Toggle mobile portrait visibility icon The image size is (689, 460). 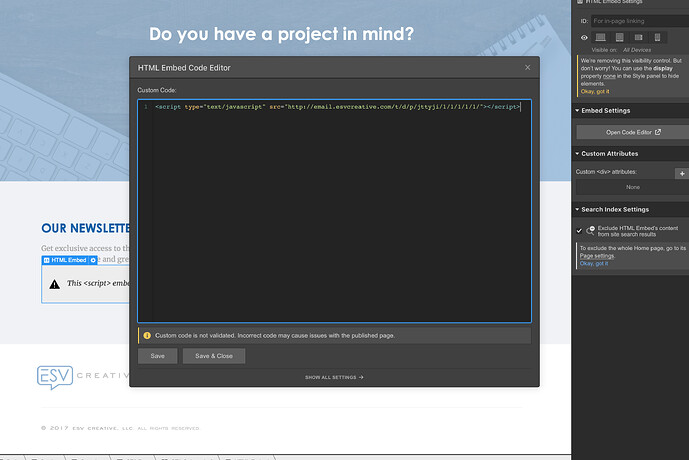(x=657, y=37)
